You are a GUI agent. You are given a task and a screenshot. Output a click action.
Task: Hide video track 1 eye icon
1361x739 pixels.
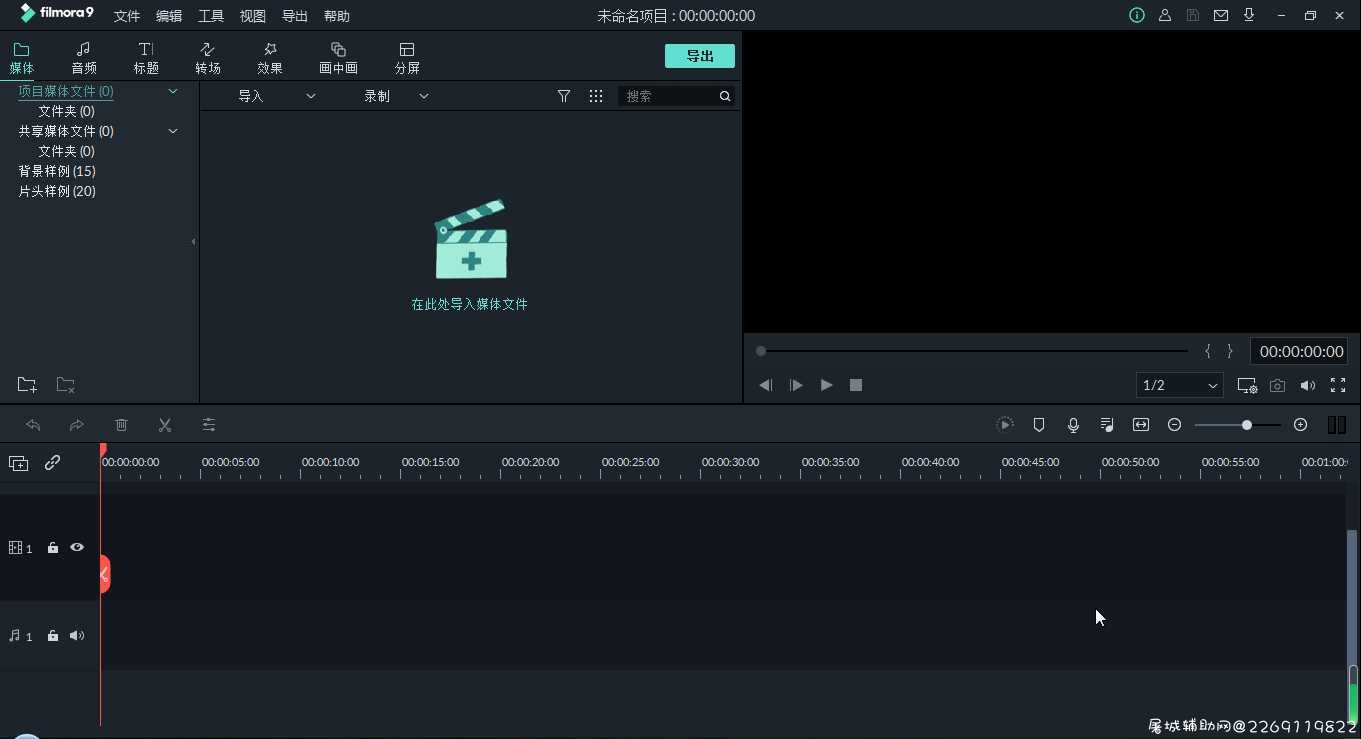coord(77,548)
